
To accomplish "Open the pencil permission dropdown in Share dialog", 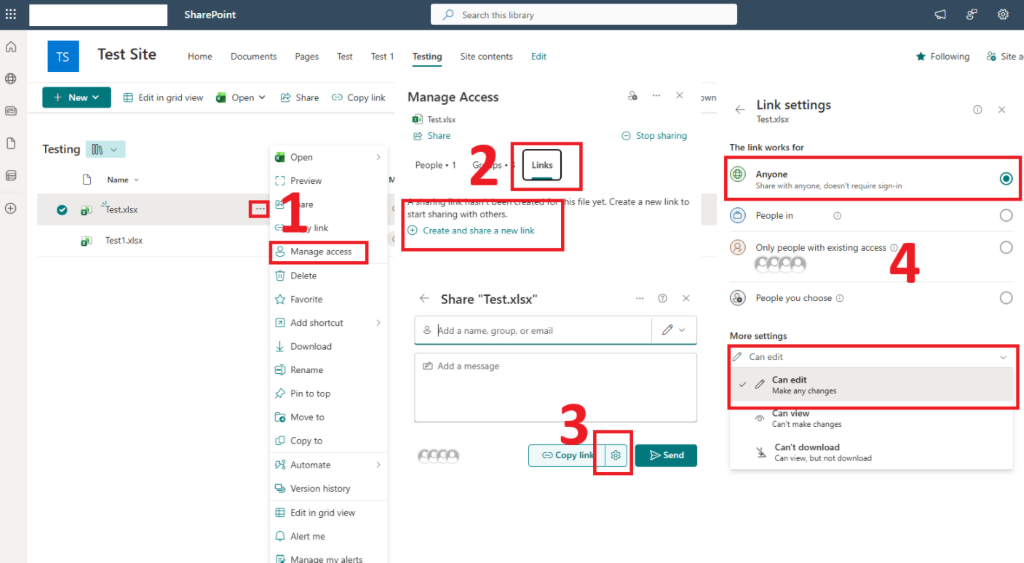I will [673, 330].
